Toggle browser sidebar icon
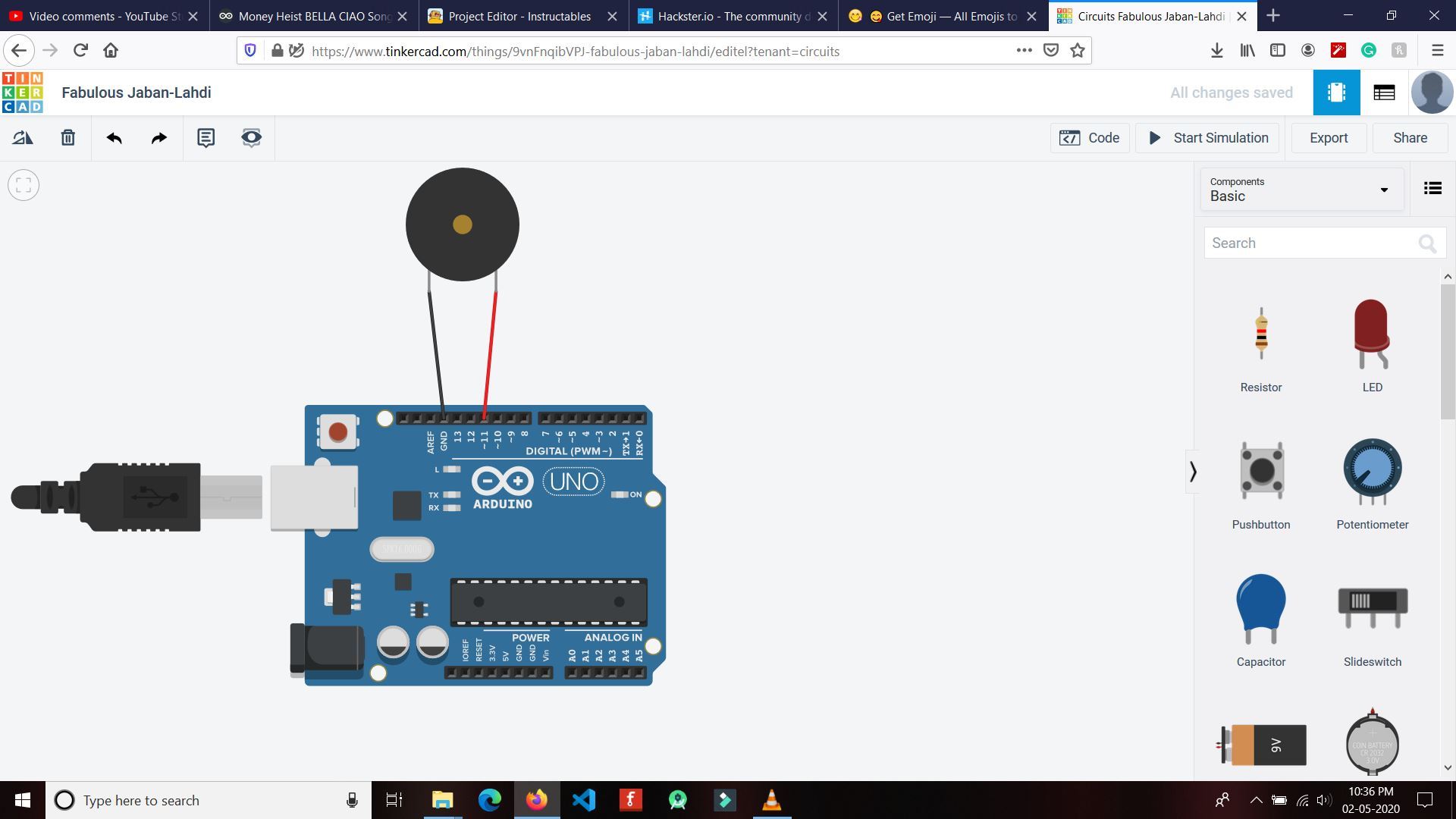The width and height of the screenshot is (1456, 819). tap(1278, 51)
